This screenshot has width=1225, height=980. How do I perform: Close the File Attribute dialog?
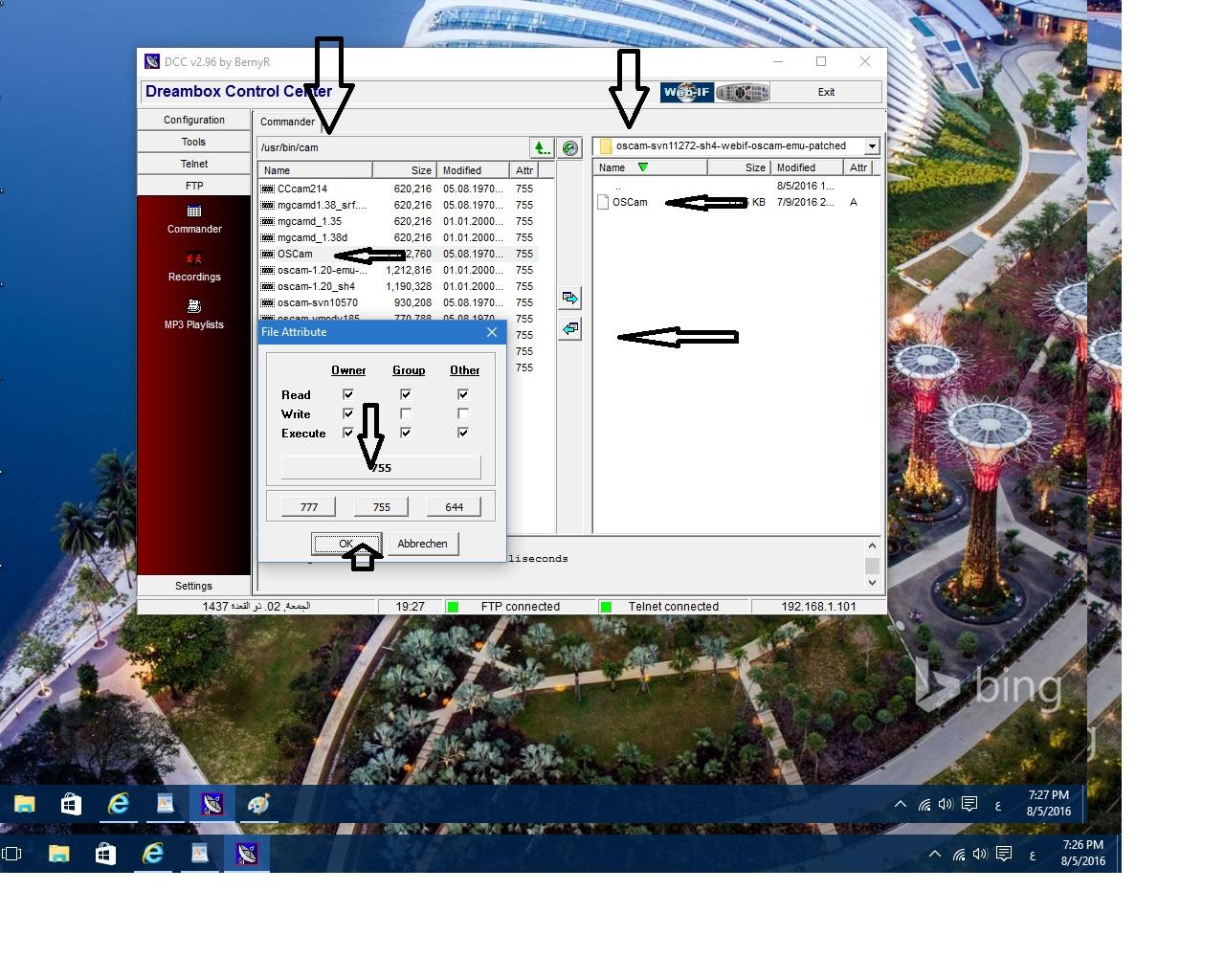click(492, 332)
